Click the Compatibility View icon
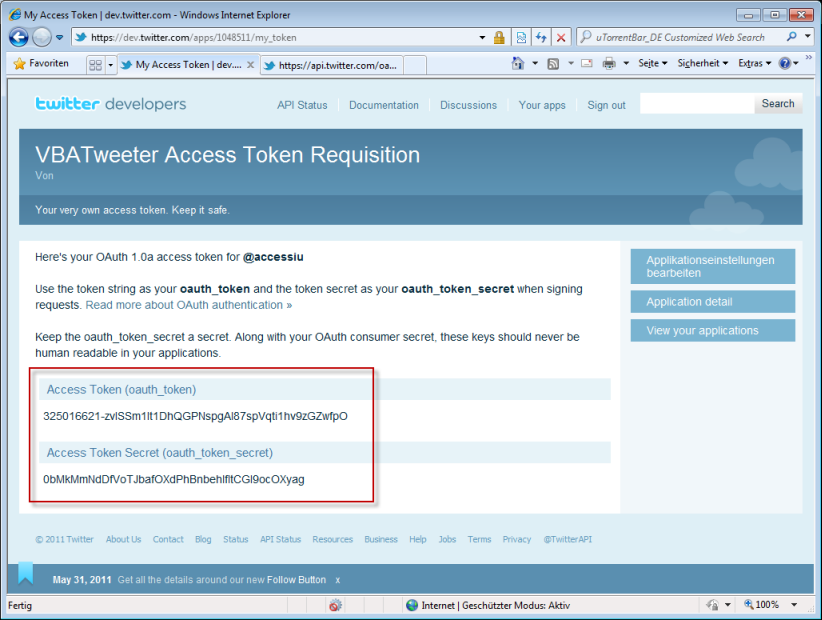Image resolution: width=822 pixels, height=620 pixels. coord(522,37)
